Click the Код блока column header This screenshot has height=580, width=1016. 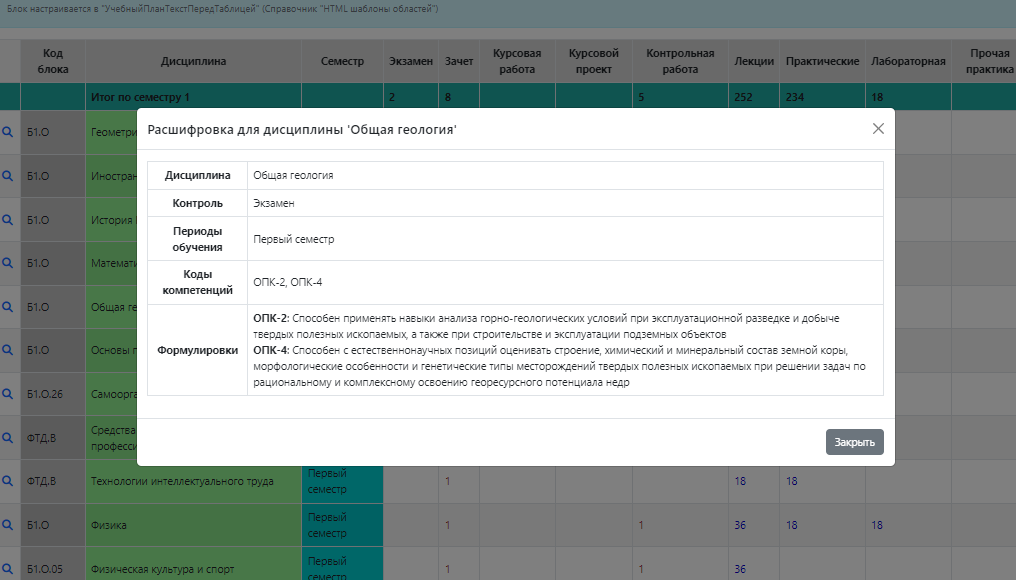coord(53,61)
